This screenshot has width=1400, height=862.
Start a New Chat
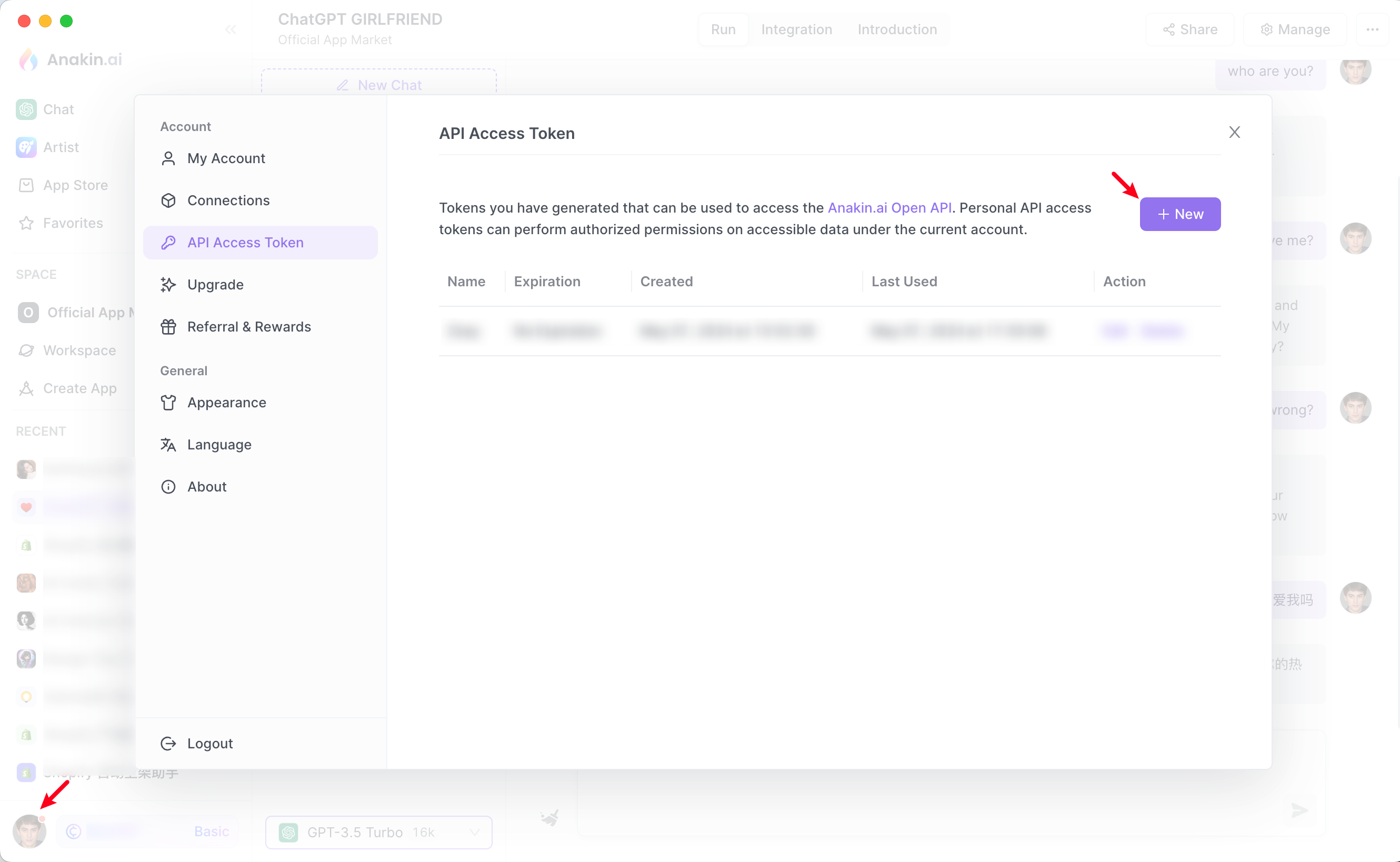[x=378, y=85]
